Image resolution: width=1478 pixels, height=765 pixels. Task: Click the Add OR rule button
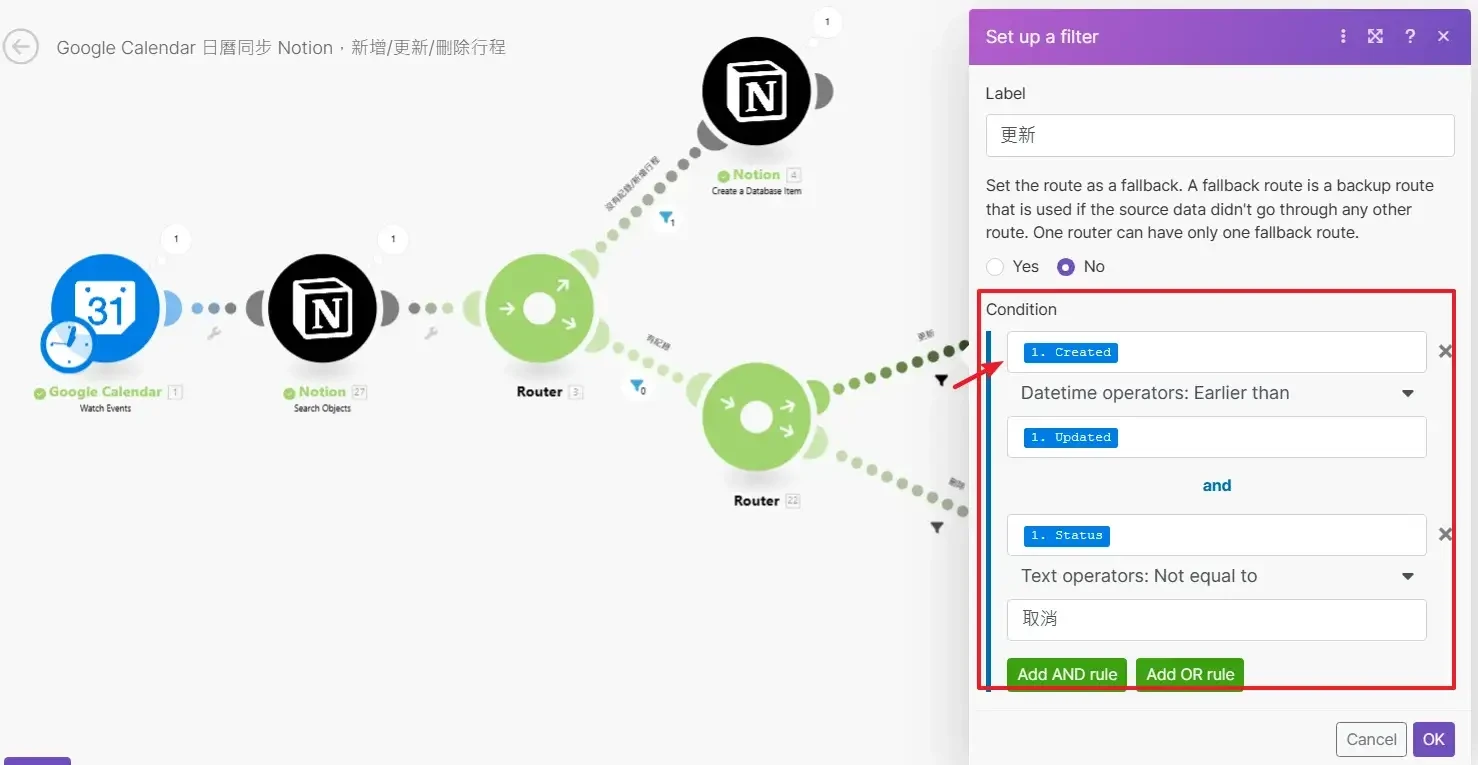1190,674
